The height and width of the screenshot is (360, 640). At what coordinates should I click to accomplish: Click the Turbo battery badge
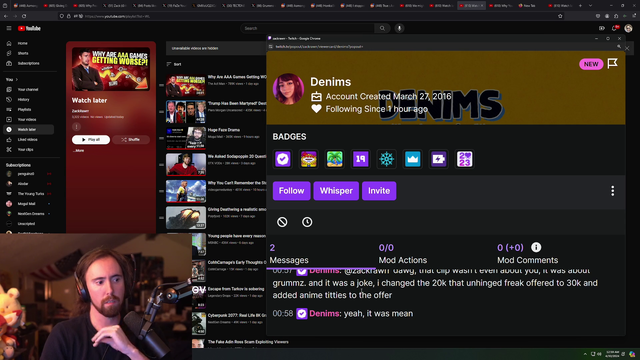pos(438,159)
